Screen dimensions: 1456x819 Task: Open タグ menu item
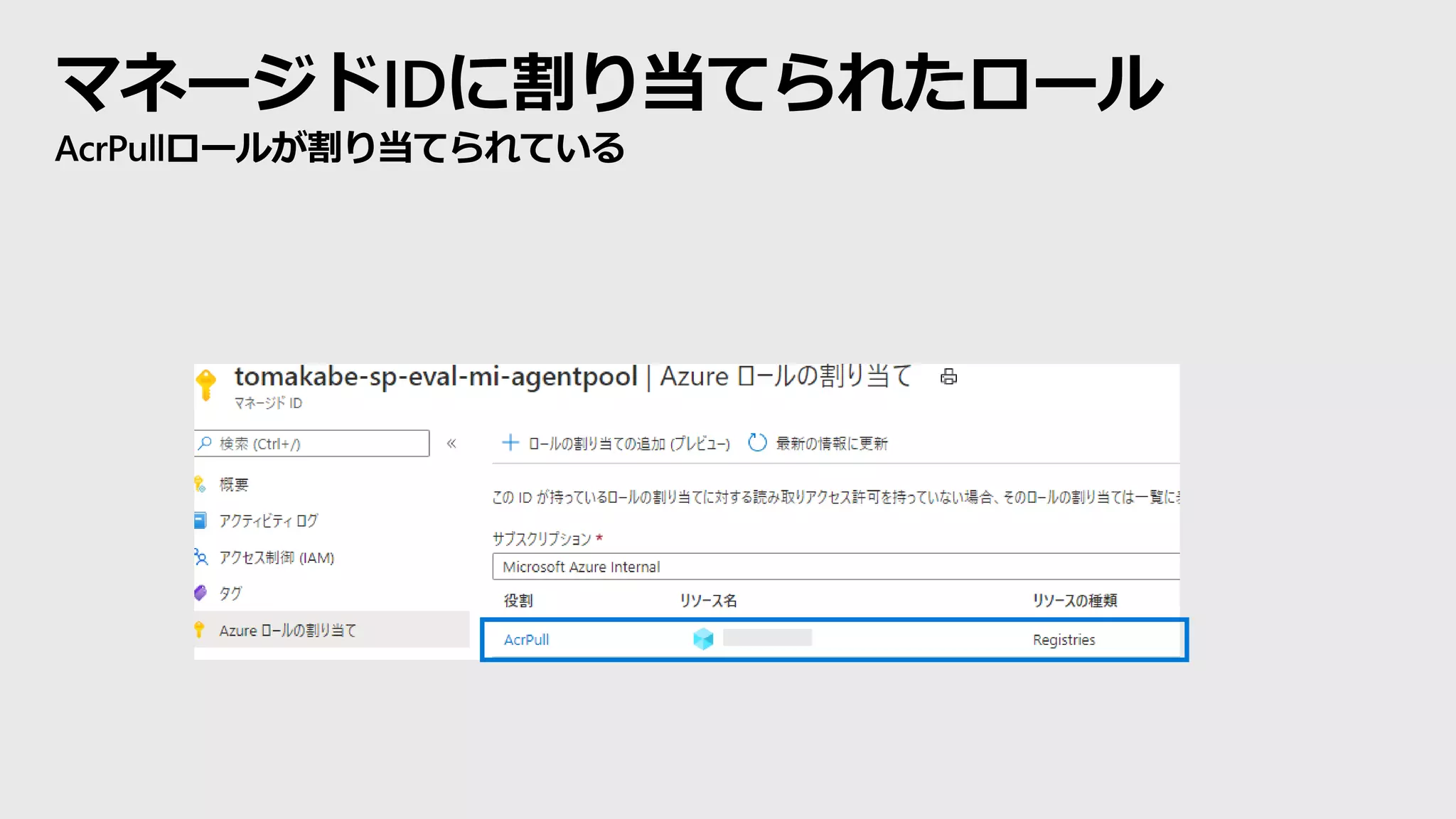tap(230, 593)
